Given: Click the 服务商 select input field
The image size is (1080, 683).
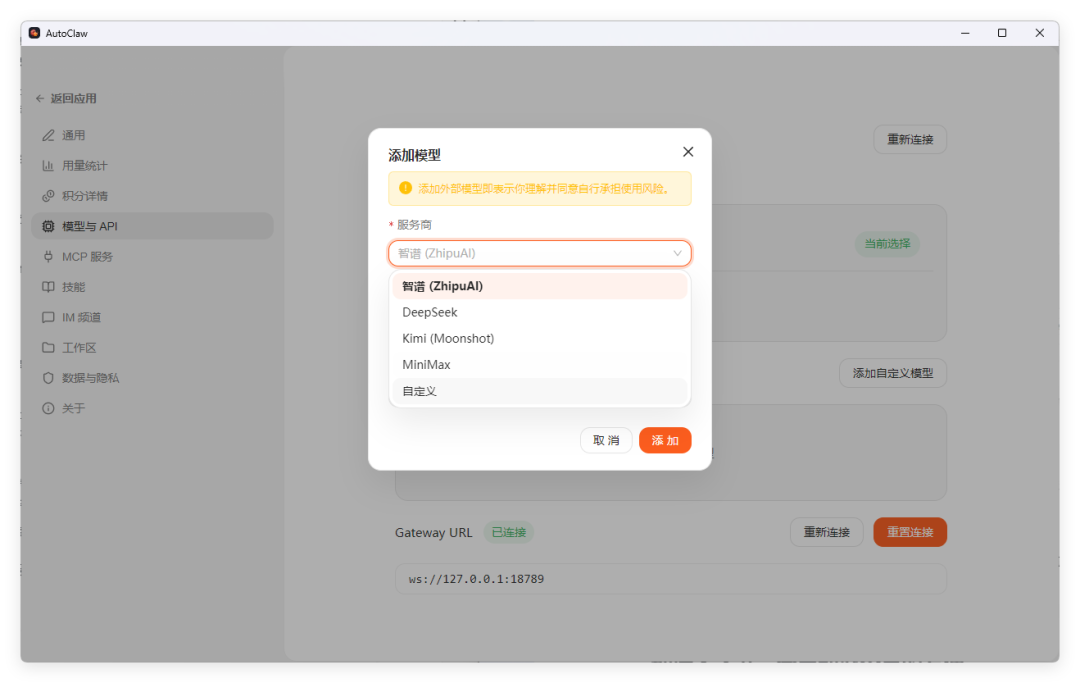Looking at the screenshot, I should click(x=539, y=253).
